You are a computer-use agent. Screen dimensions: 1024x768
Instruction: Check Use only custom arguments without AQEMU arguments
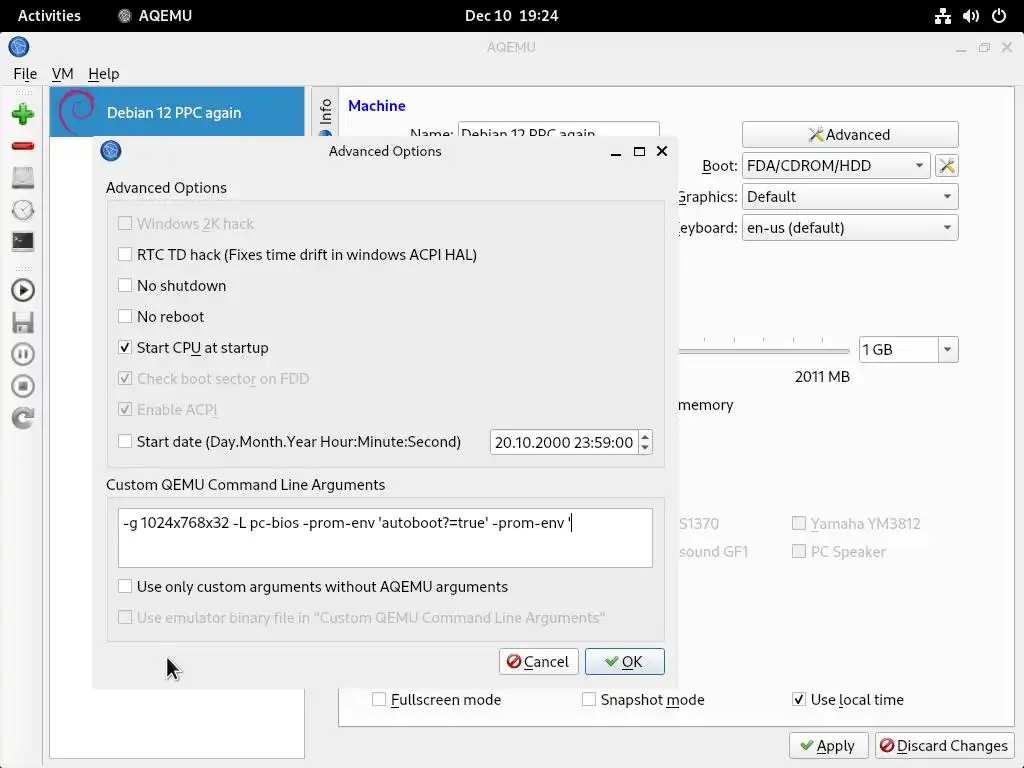125,586
